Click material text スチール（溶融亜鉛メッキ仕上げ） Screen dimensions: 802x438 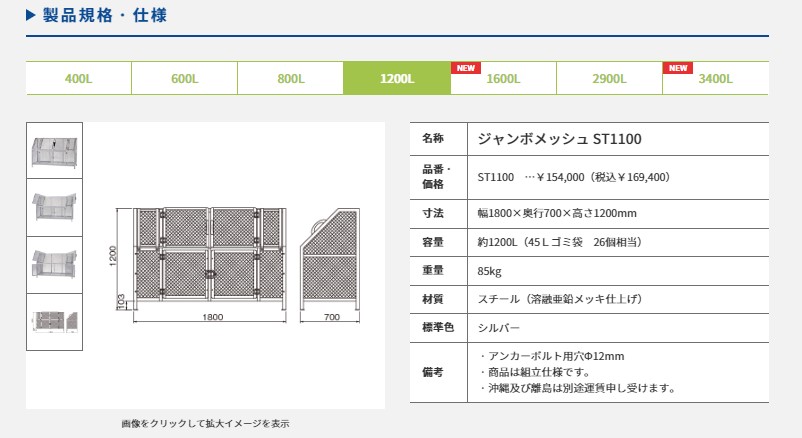tap(560, 299)
